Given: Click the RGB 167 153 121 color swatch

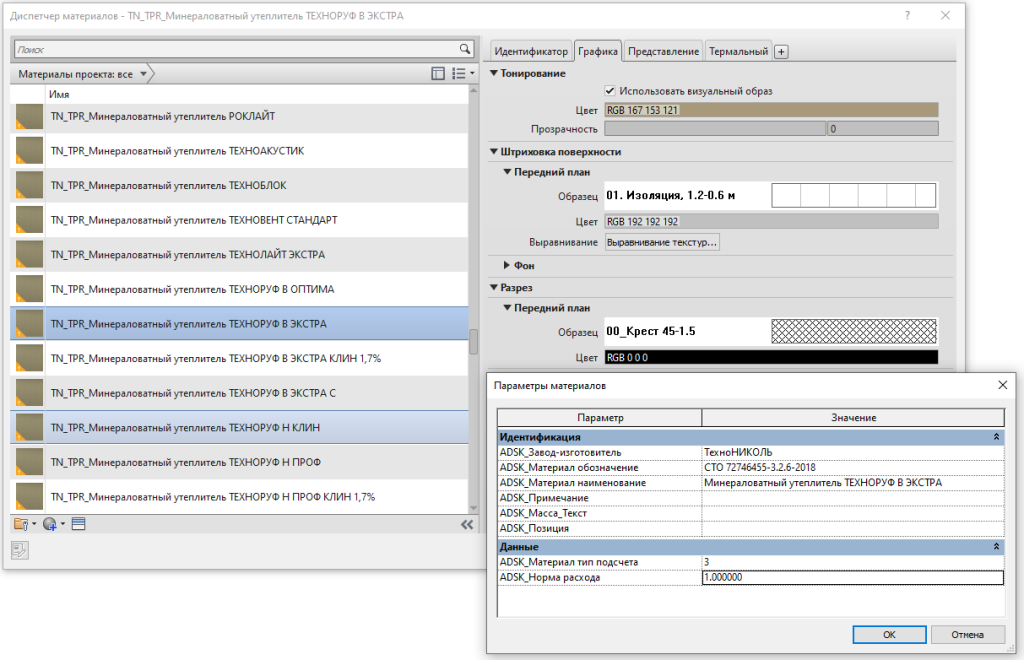Looking at the screenshot, I should 771,110.
